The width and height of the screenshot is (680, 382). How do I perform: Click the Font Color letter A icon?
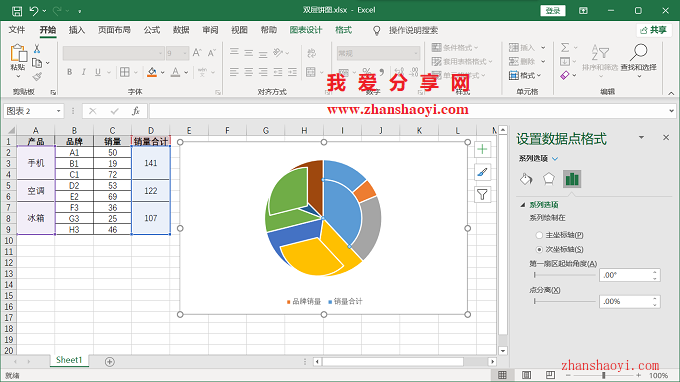(x=175, y=72)
